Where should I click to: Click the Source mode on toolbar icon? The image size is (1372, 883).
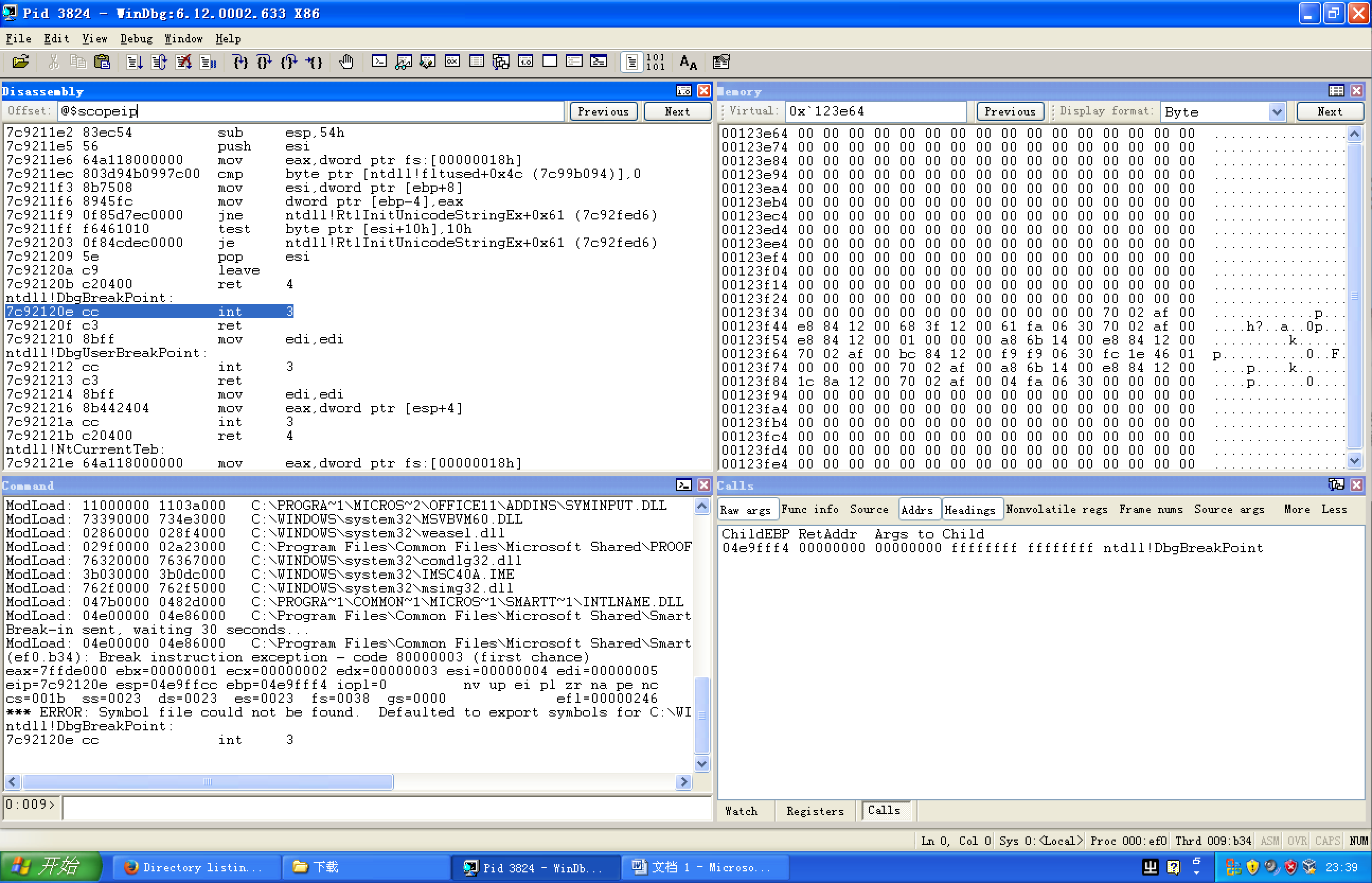click(631, 62)
